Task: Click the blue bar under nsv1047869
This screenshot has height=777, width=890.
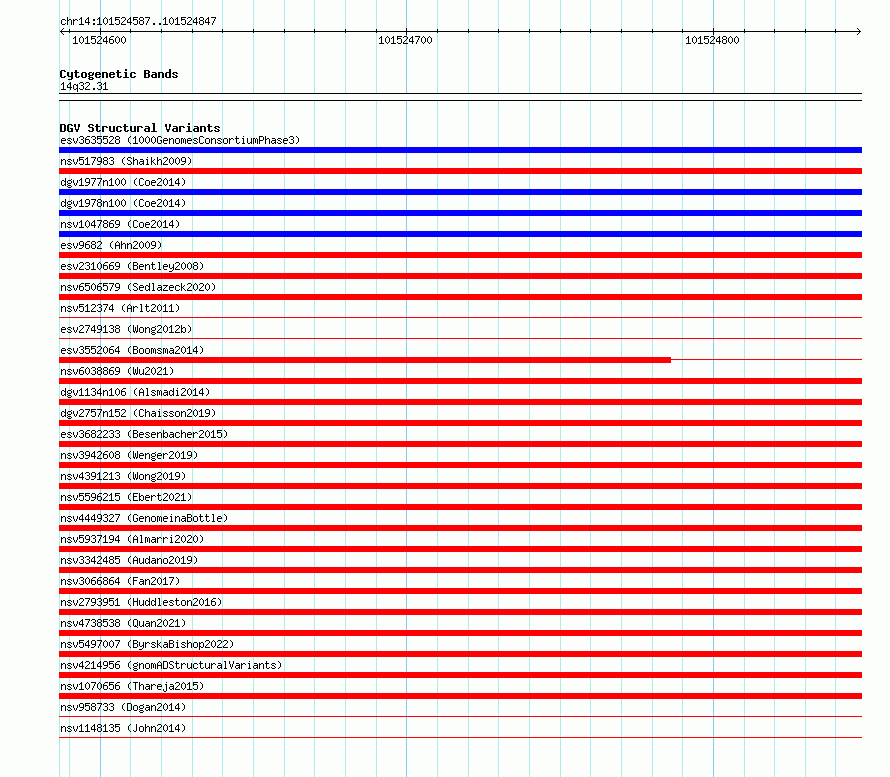Action: (460, 234)
